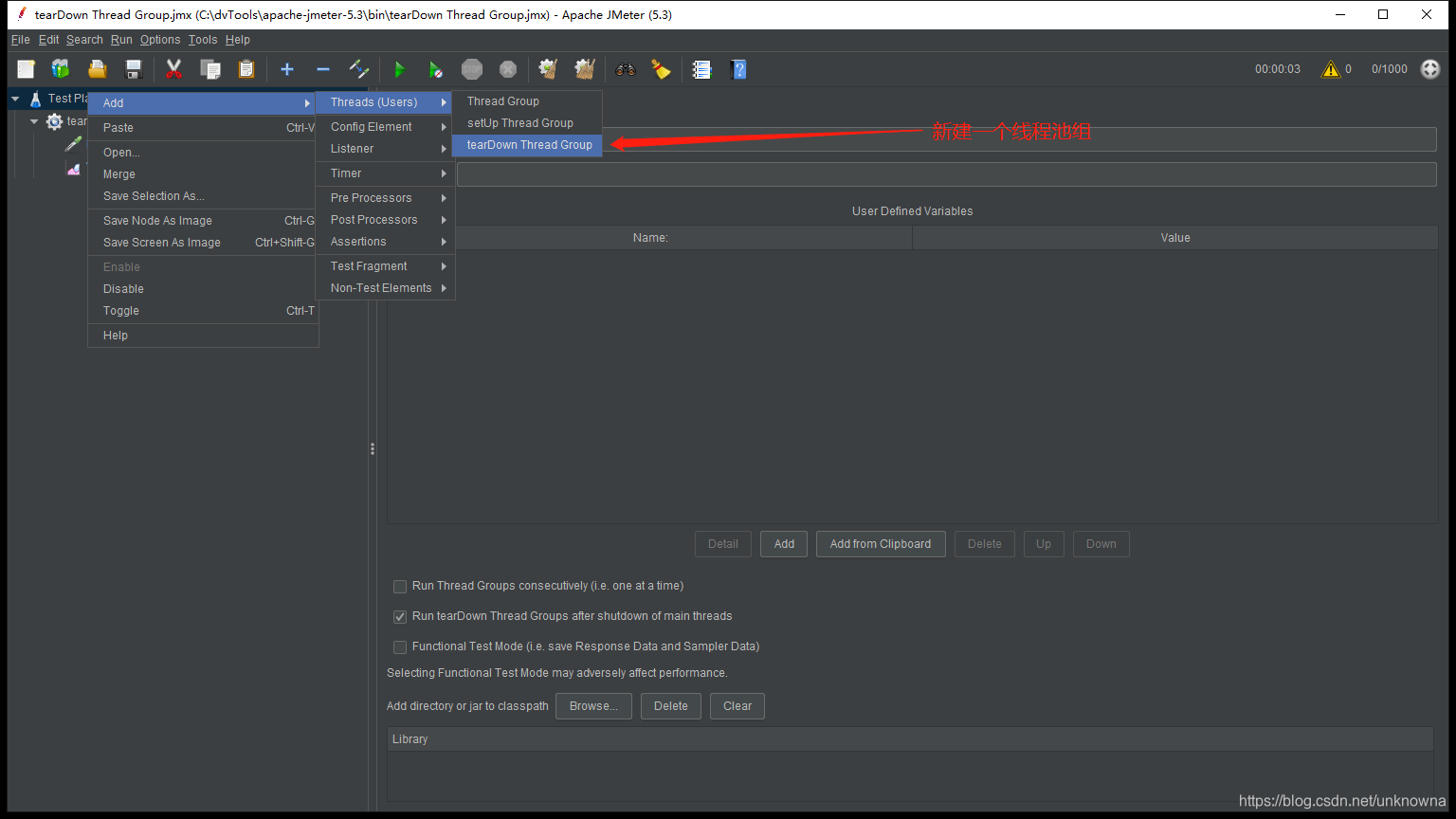Choose Thread Group from submenu
The height and width of the screenshot is (819, 1456).
528,101
